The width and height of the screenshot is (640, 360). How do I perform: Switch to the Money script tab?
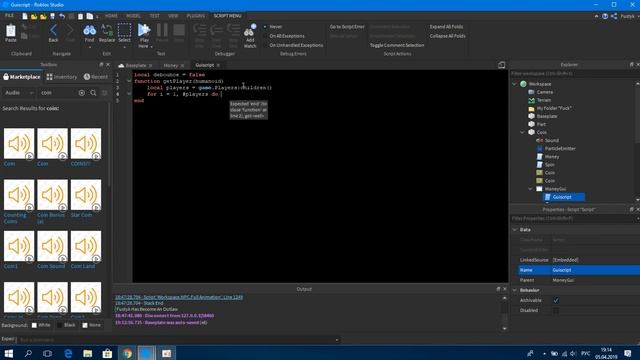click(171, 65)
